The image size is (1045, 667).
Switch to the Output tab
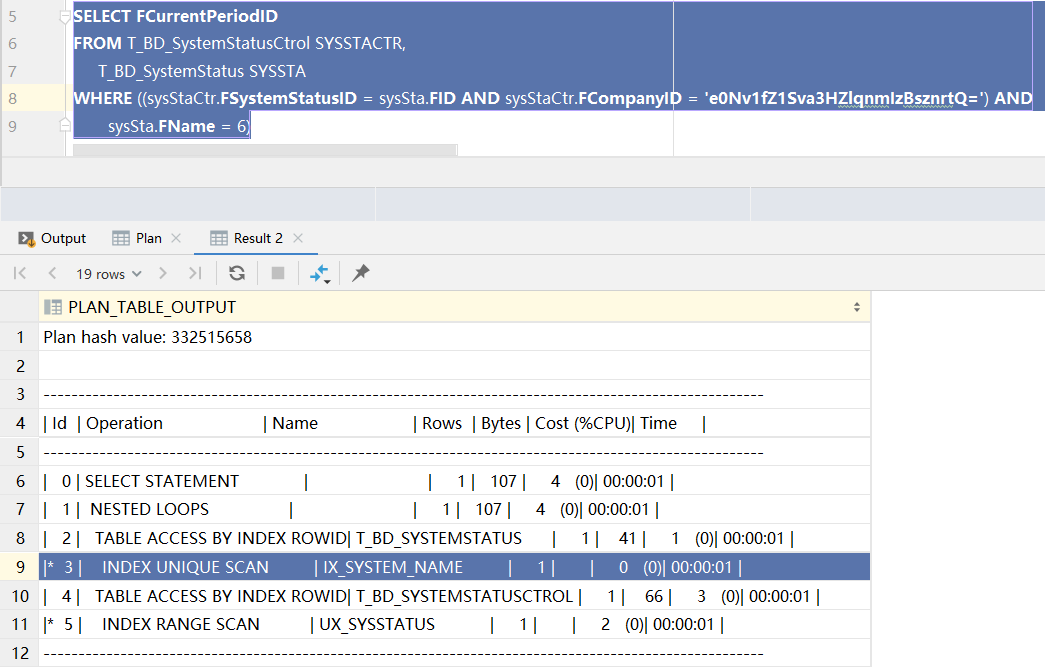[x=53, y=238]
